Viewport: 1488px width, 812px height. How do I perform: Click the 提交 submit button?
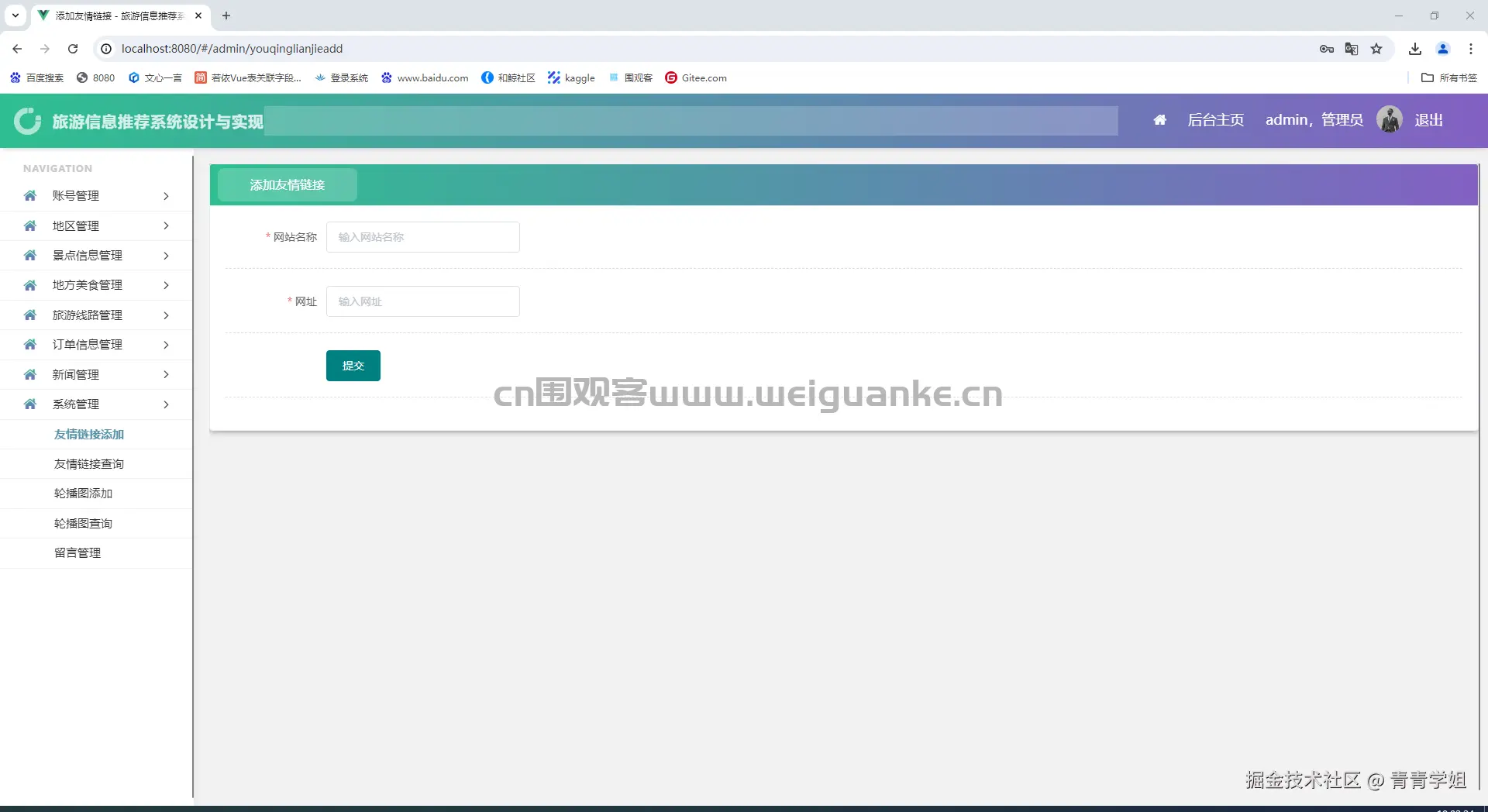pyautogui.click(x=353, y=365)
